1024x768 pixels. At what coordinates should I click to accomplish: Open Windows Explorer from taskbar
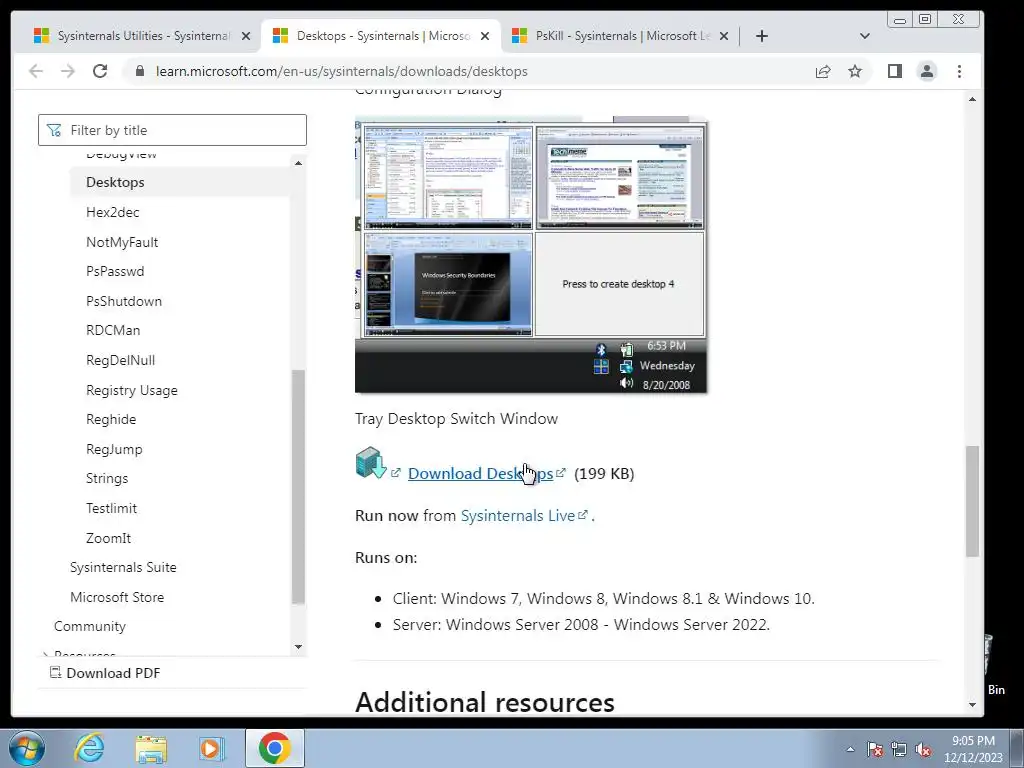pyautogui.click(x=151, y=748)
